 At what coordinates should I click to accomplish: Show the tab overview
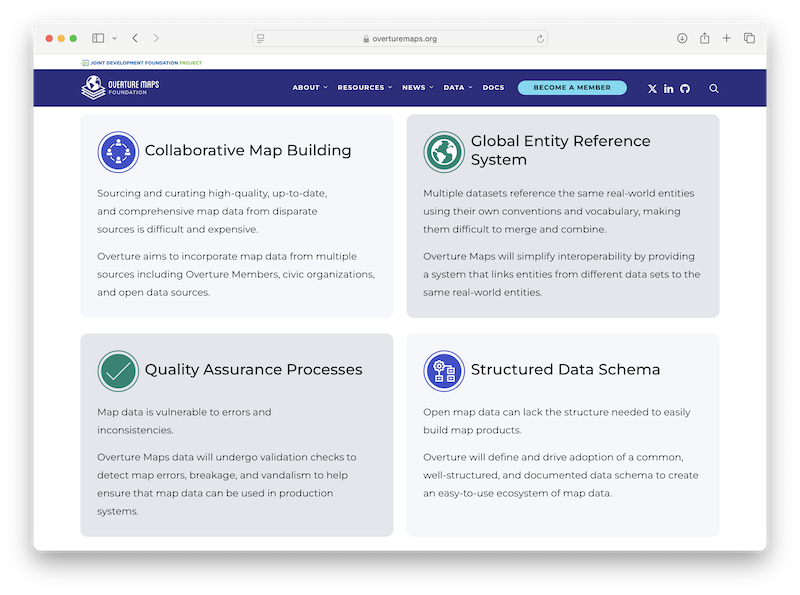(x=749, y=38)
